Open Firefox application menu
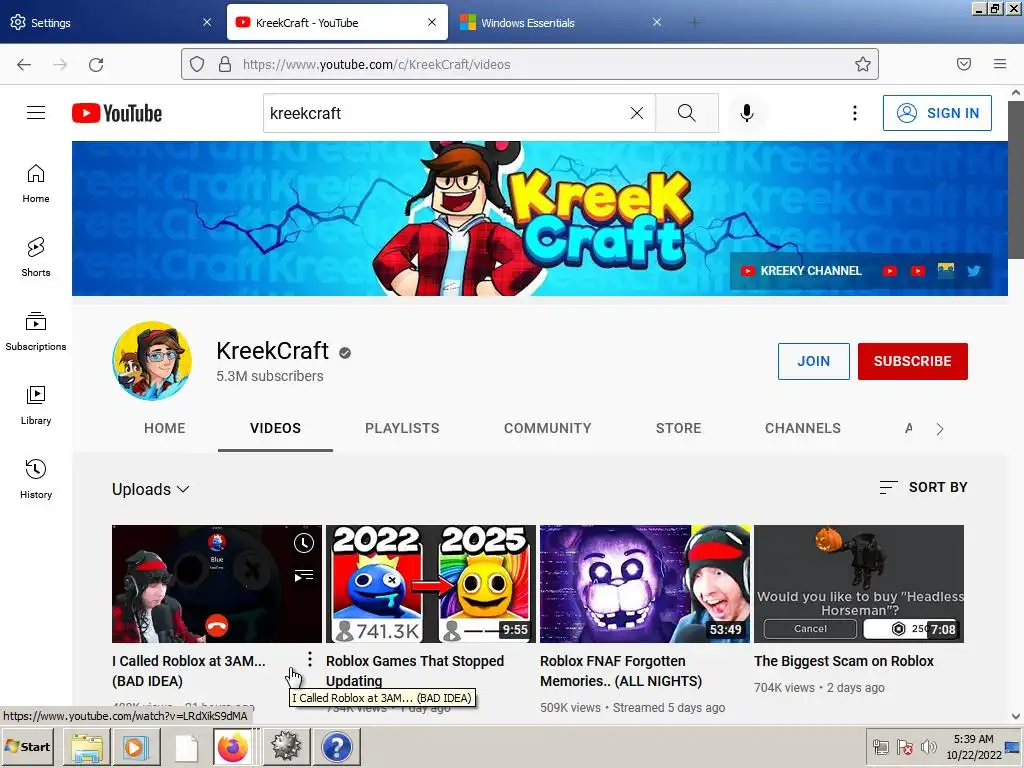The image size is (1024, 768). (1000, 64)
